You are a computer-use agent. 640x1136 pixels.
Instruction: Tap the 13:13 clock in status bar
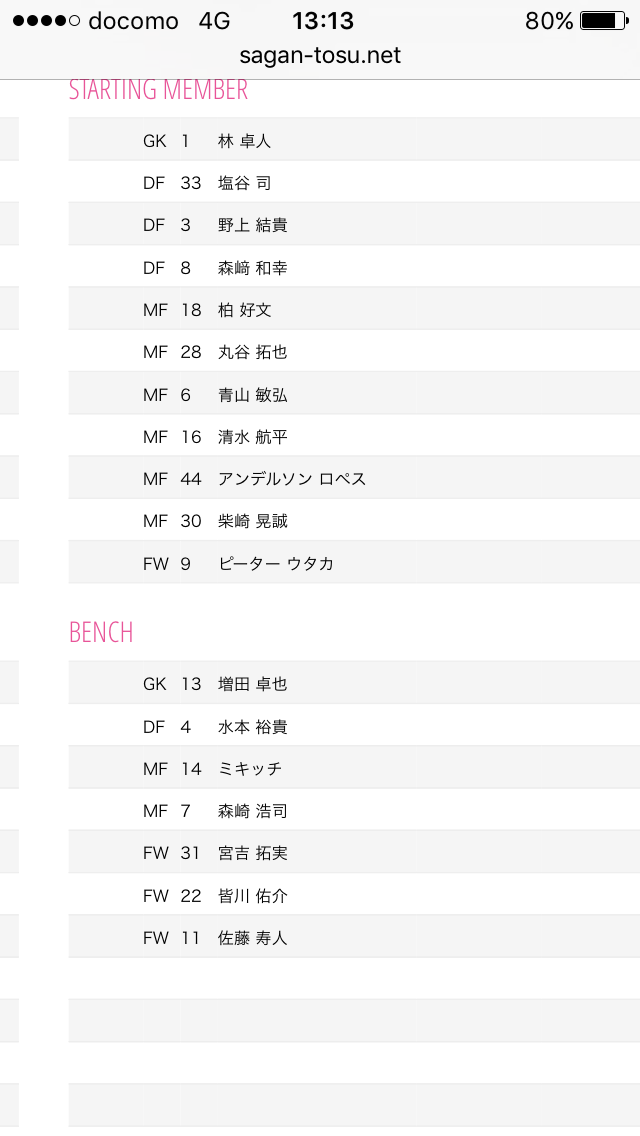pos(322,21)
